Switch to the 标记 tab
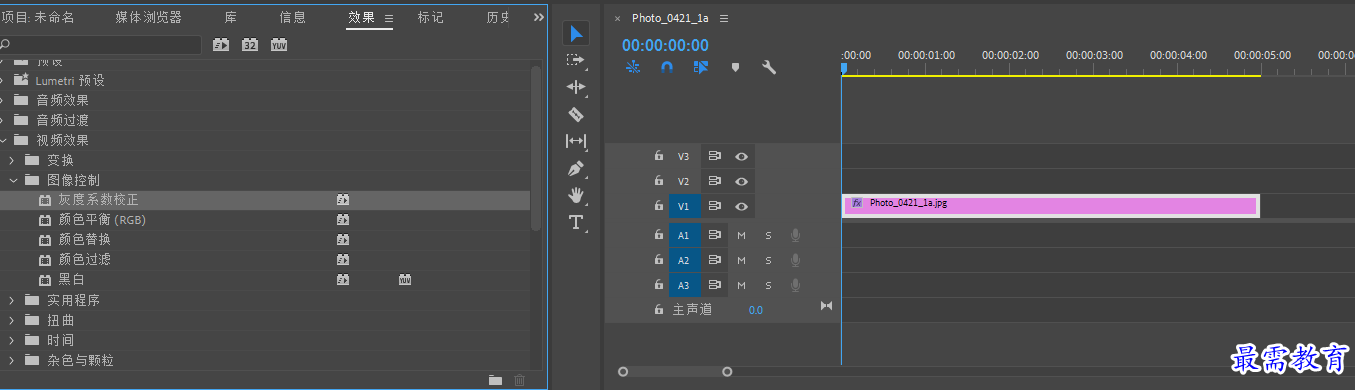The image size is (1355, 390). (x=431, y=18)
